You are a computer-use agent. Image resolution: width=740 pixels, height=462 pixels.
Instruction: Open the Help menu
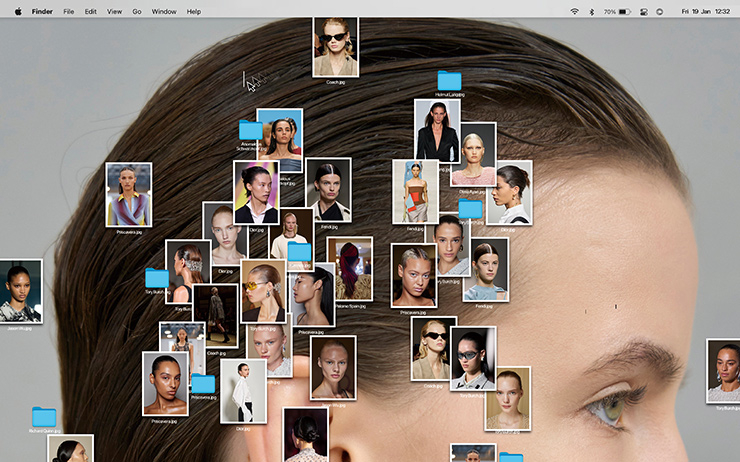pos(194,11)
